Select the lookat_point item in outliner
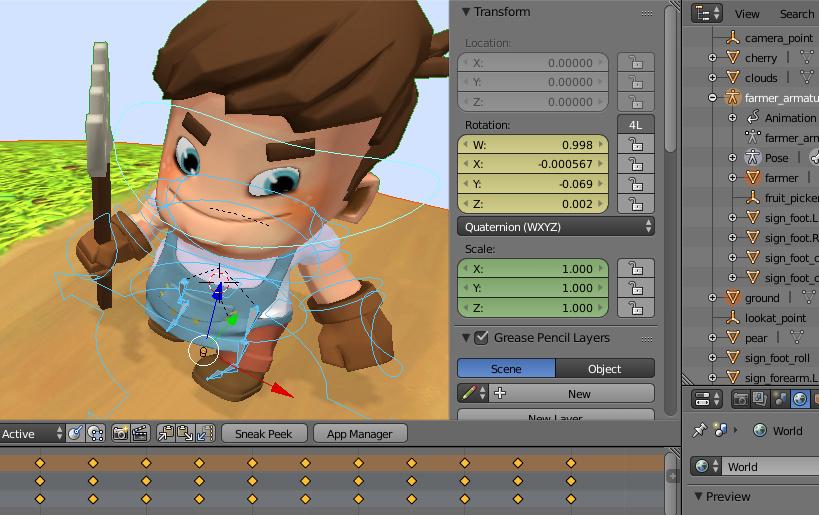This screenshot has width=819, height=515. pyautogui.click(x=775, y=318)
